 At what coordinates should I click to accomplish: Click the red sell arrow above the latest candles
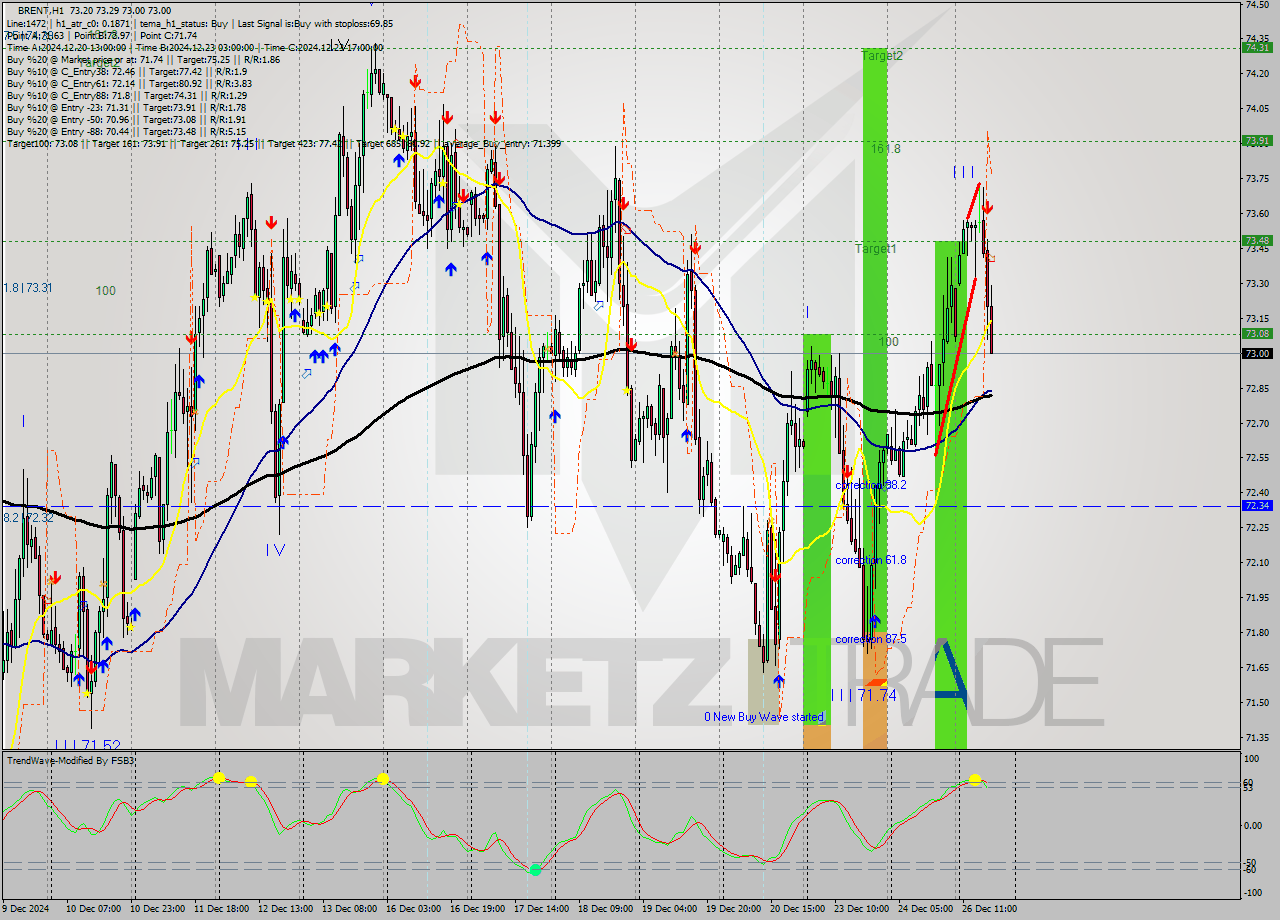point(987,207)
